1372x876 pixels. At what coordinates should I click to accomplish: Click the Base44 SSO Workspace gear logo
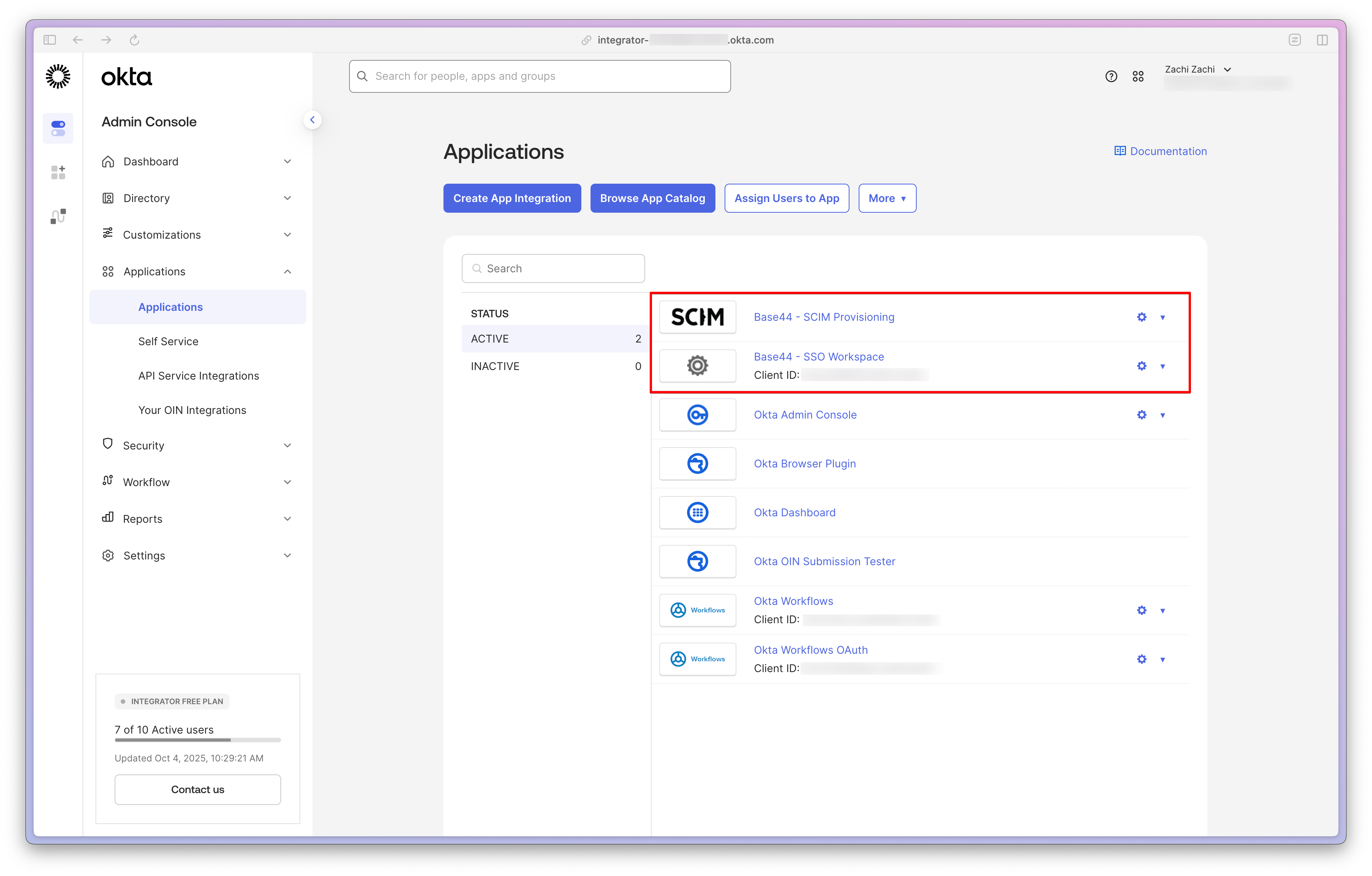click(x=697, y=366)
